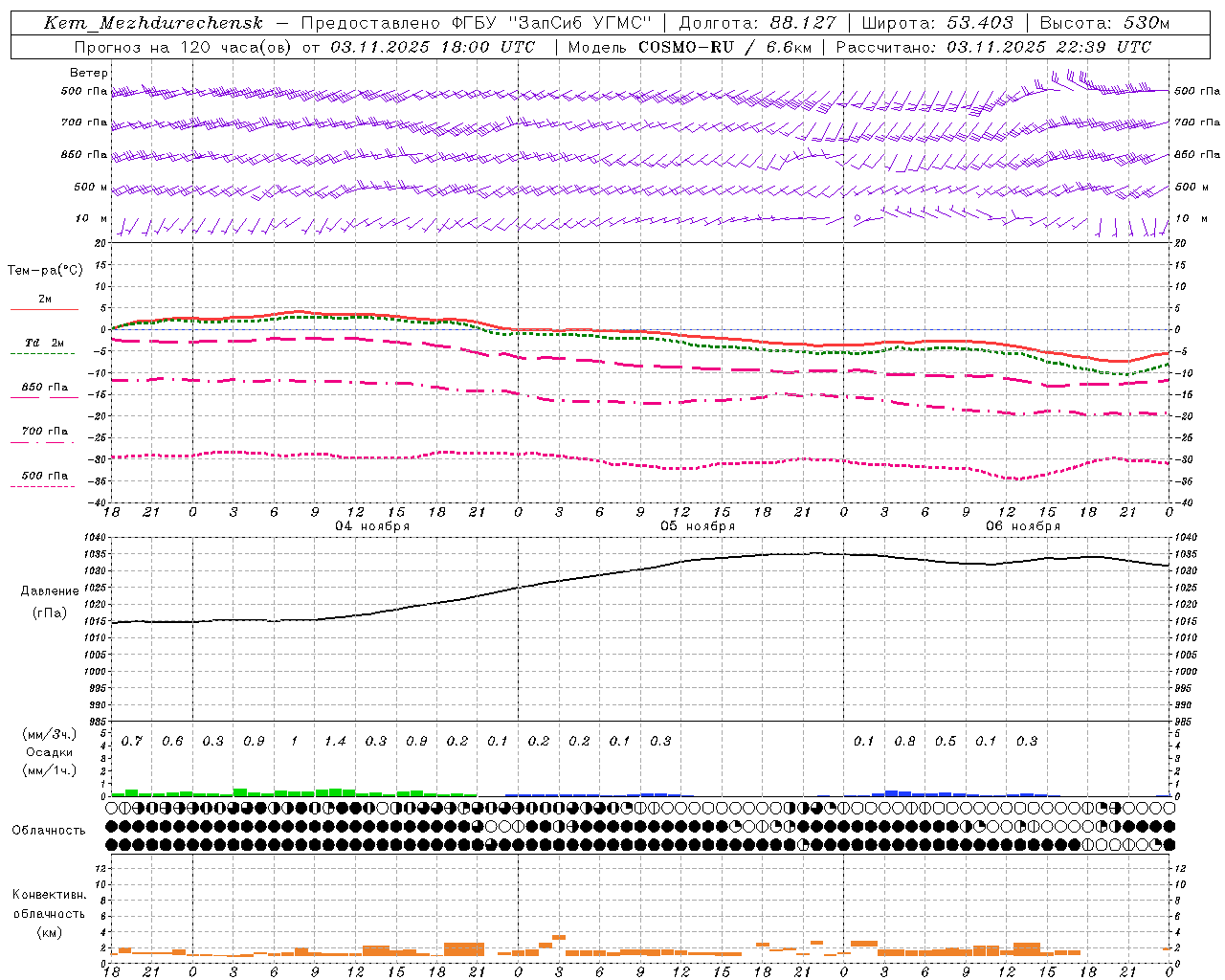
Task: Select the left 700 гПа wind level label
Action: [84, 122]
